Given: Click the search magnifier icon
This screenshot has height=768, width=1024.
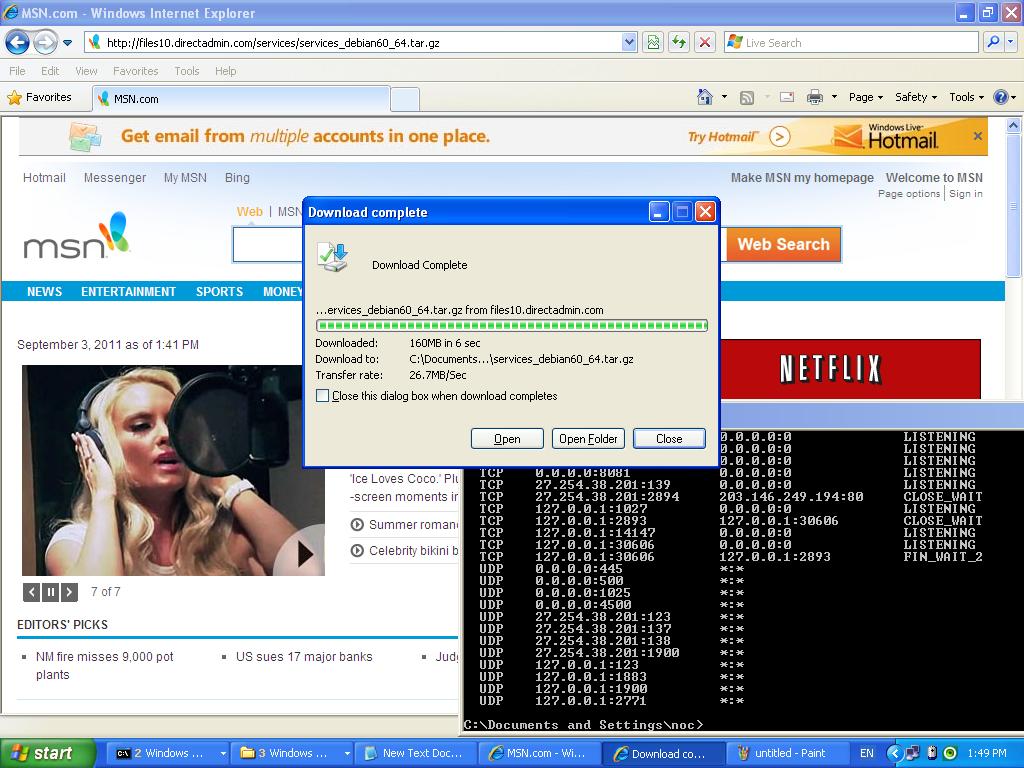Looking at the screenshot, I should coord(993,42).
